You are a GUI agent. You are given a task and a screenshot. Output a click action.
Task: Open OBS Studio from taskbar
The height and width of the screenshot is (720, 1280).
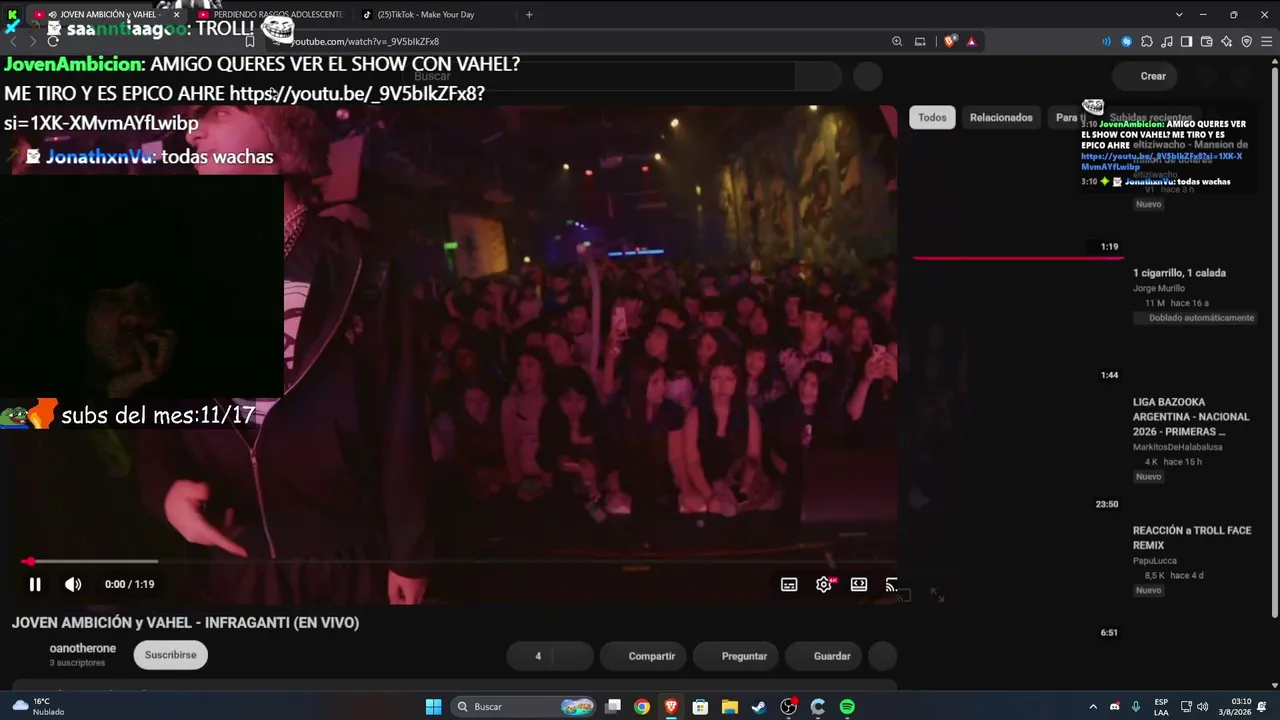tap(789, 707)
